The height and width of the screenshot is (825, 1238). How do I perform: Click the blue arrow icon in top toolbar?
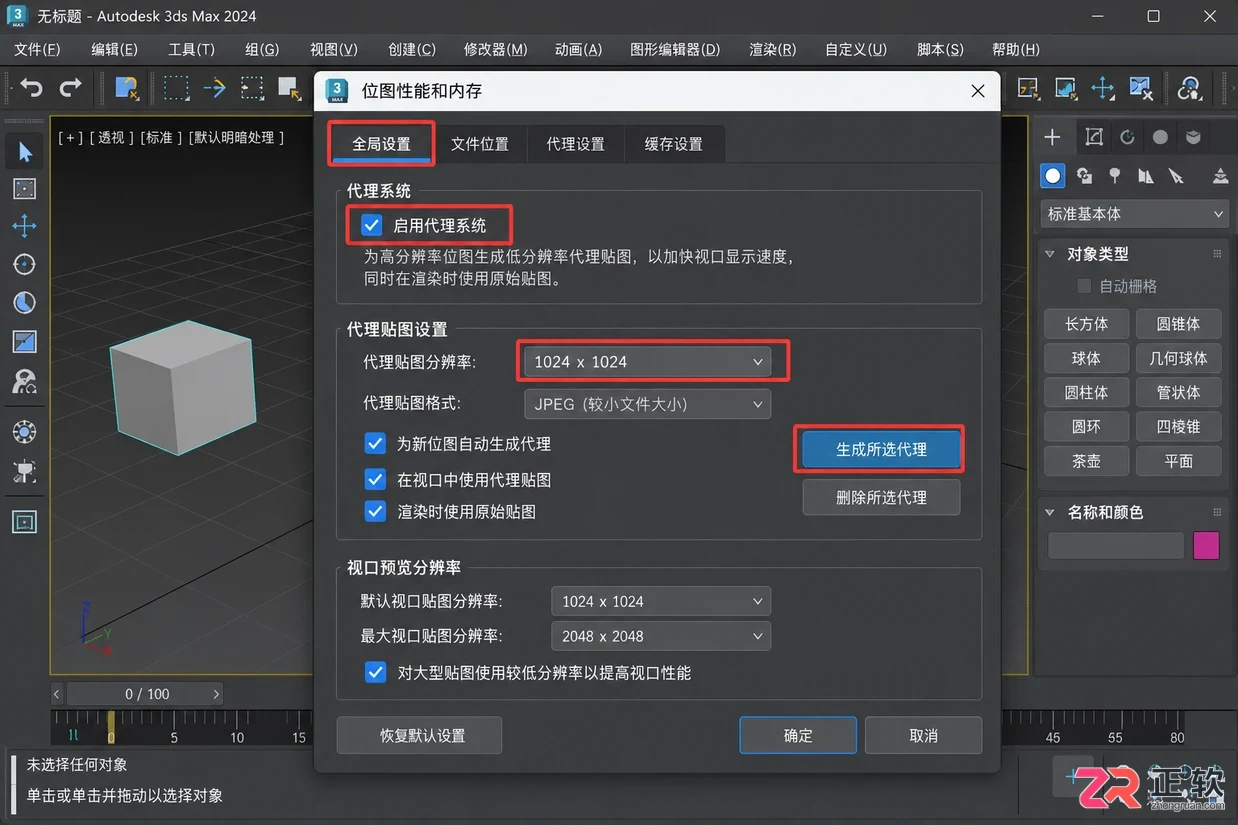214,88
